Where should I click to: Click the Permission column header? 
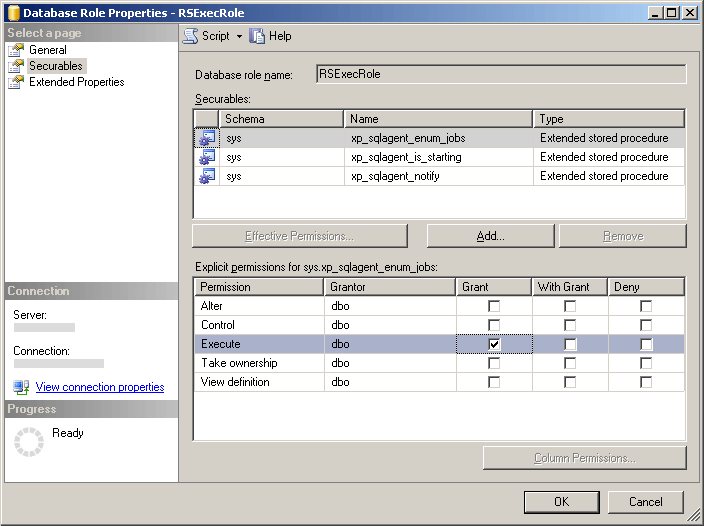pos(259,287)
